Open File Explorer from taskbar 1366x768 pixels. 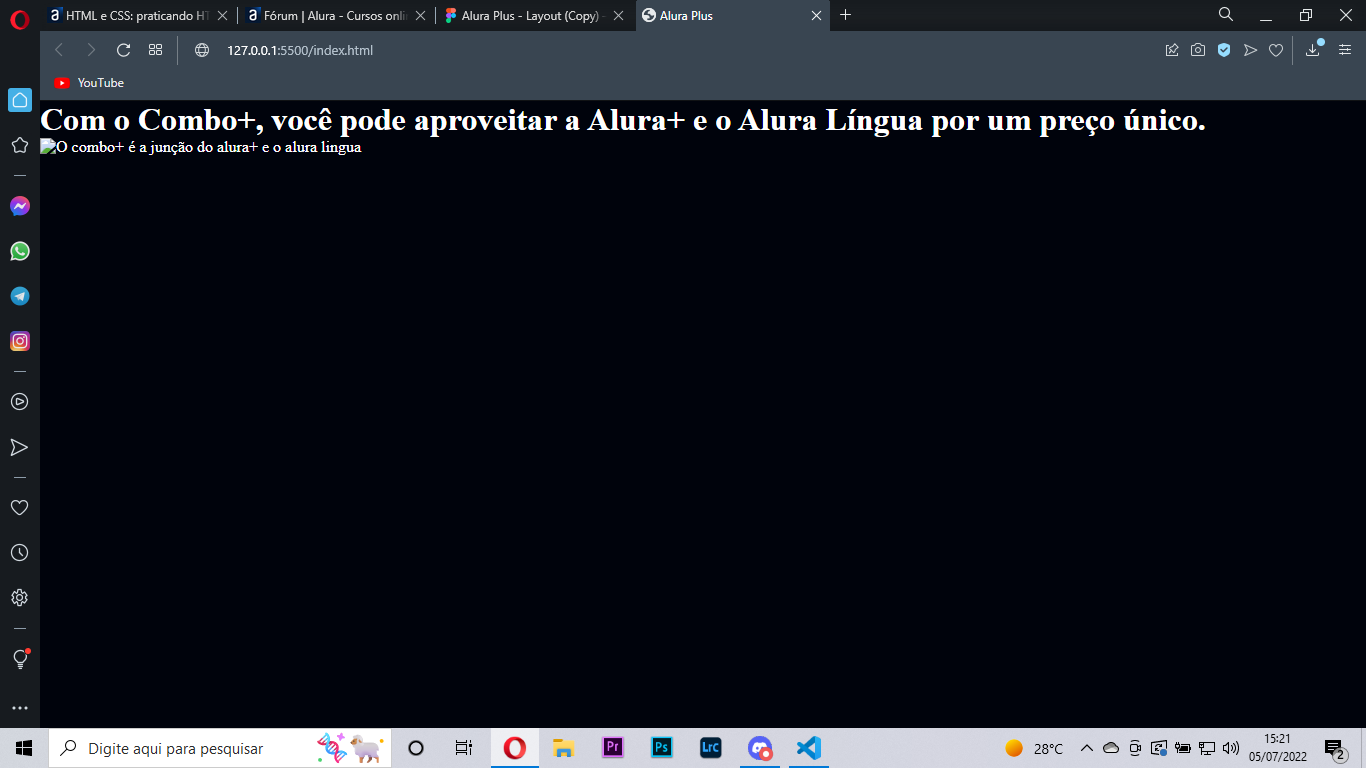(564, 748)
